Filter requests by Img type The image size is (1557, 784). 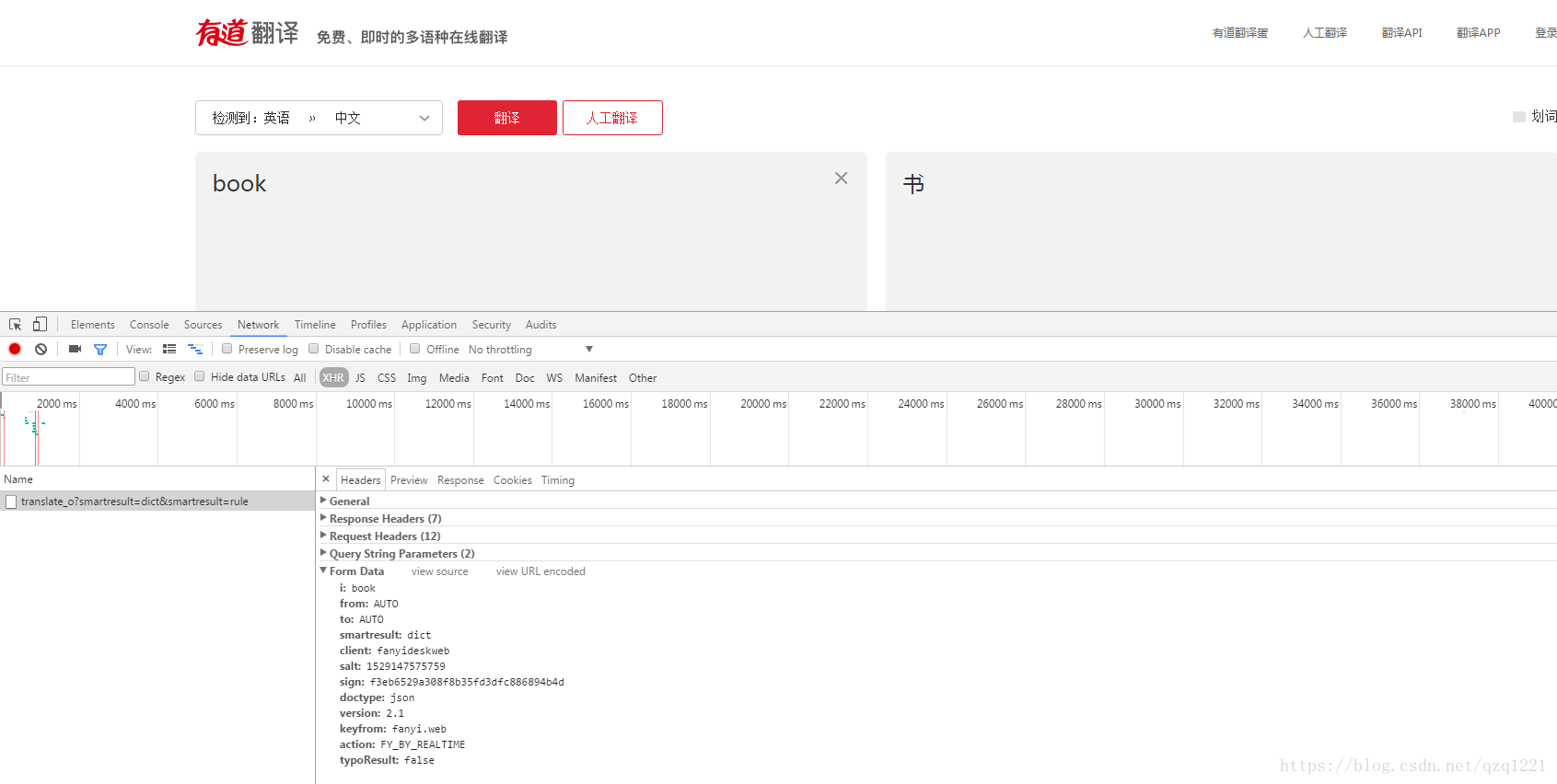pyautogui.click(x=417, y=378)
